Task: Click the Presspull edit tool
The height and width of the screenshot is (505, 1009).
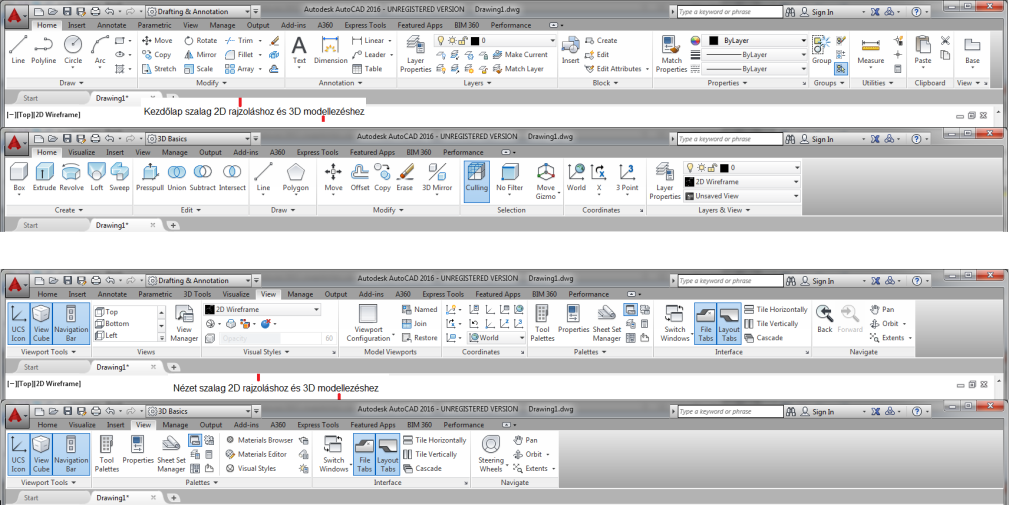Action: (x=150, y=179)
